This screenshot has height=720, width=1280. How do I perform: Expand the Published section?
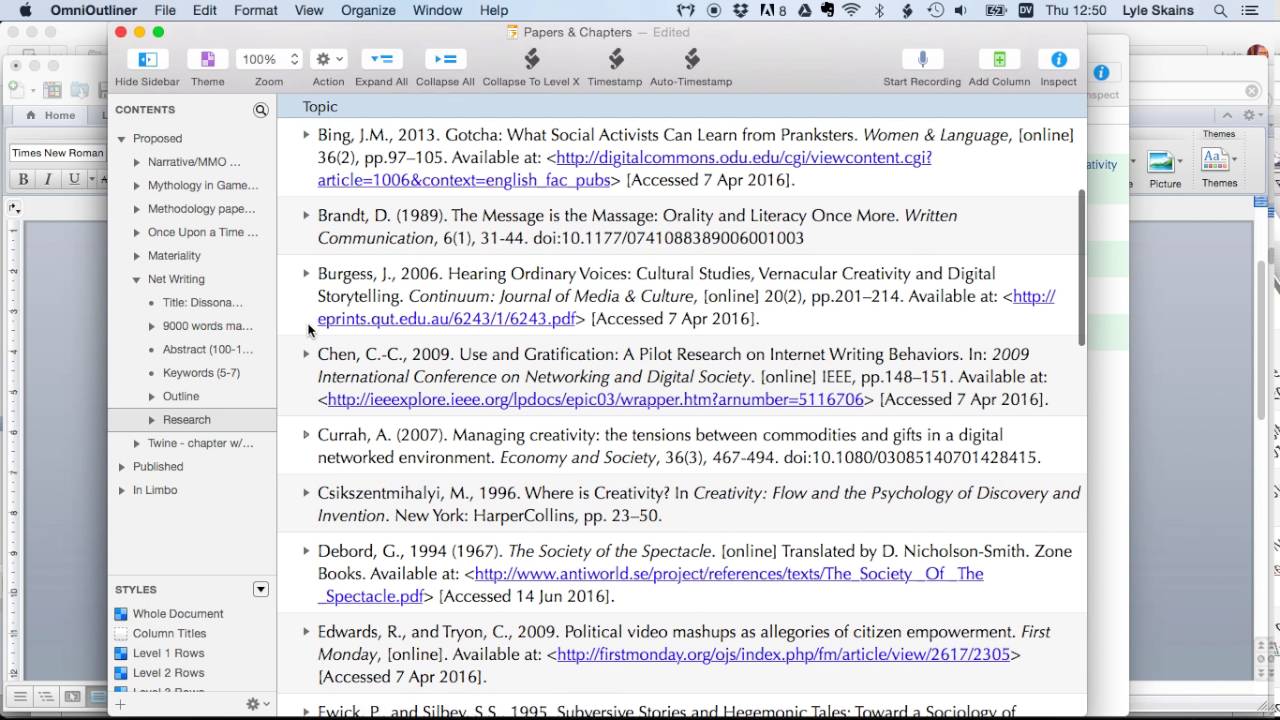[122, 467]
